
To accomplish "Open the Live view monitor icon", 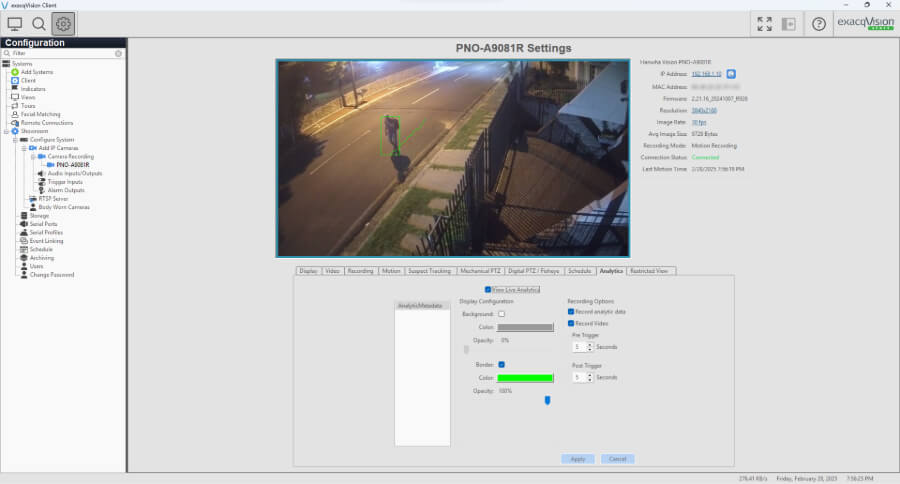I will [15, 23].
